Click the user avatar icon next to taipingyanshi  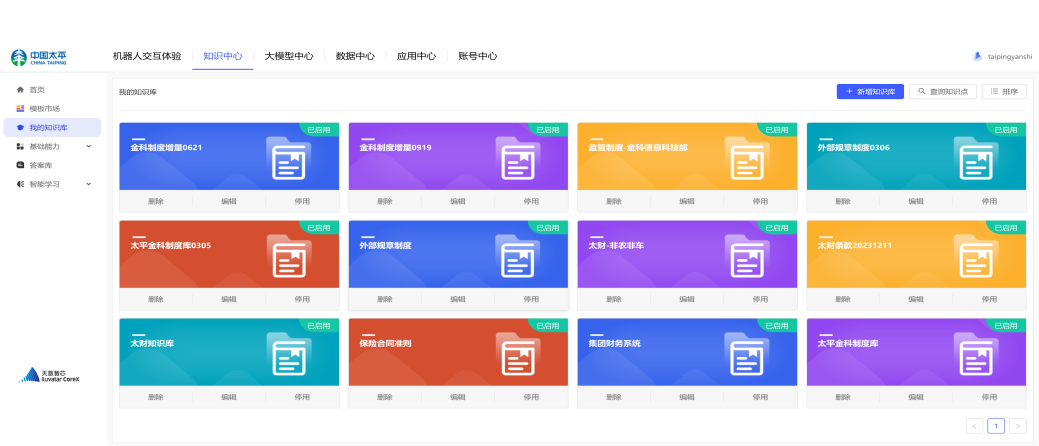977,56
